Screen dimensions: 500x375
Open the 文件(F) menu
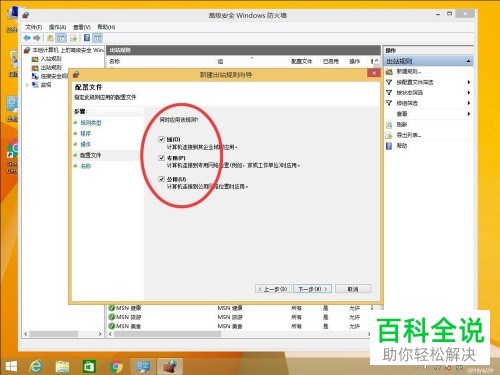(34, 27)
